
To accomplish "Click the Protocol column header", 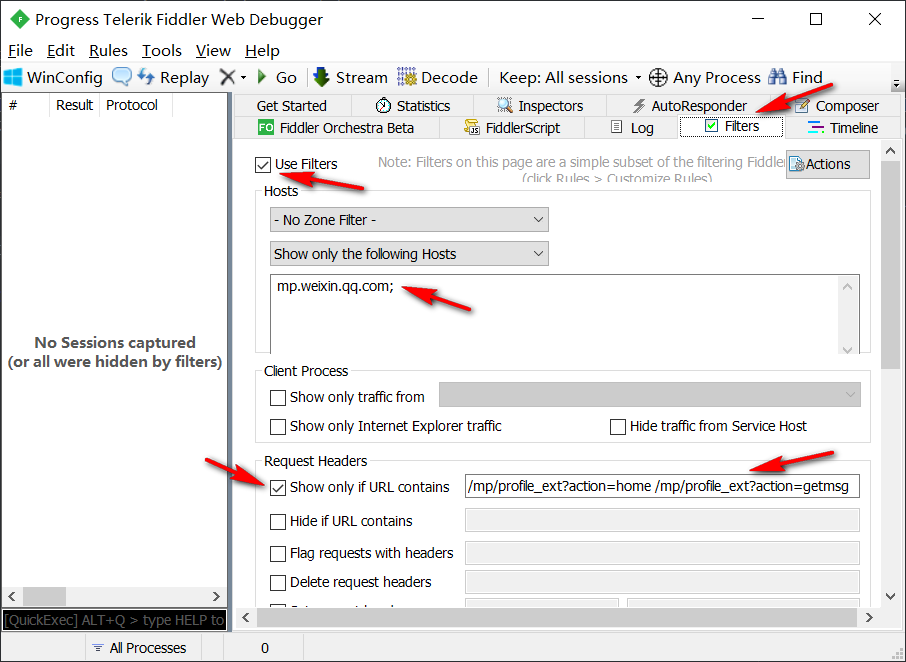I will click(x=136, y=105).
